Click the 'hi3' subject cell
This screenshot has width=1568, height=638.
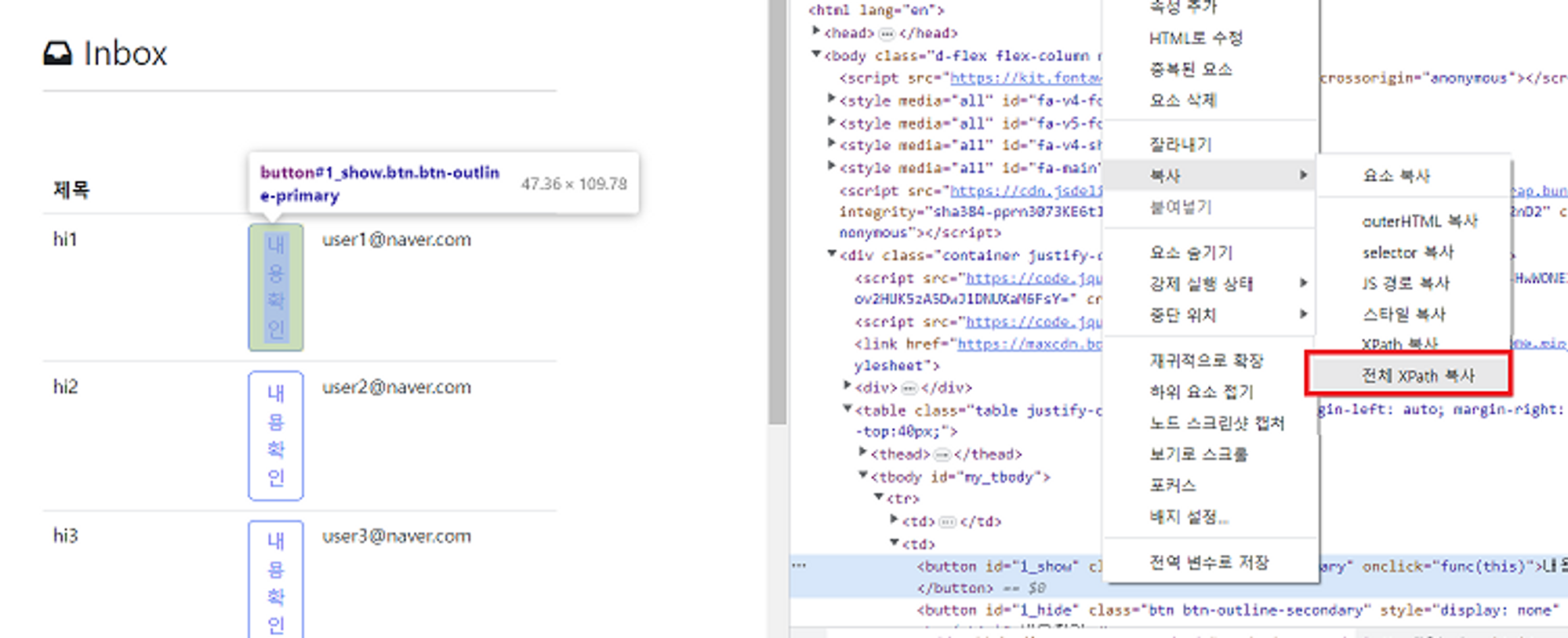(66, 536)
